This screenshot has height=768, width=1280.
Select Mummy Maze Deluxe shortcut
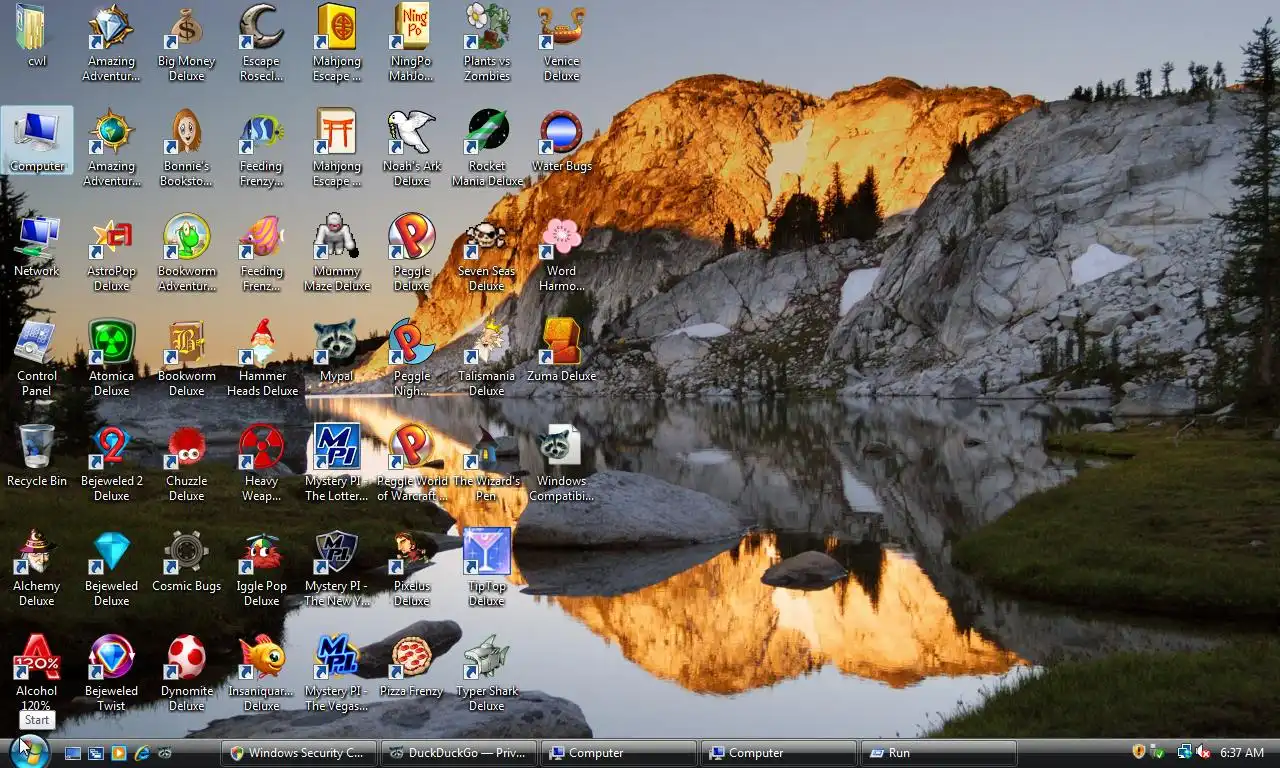click(x=337, y=253)
